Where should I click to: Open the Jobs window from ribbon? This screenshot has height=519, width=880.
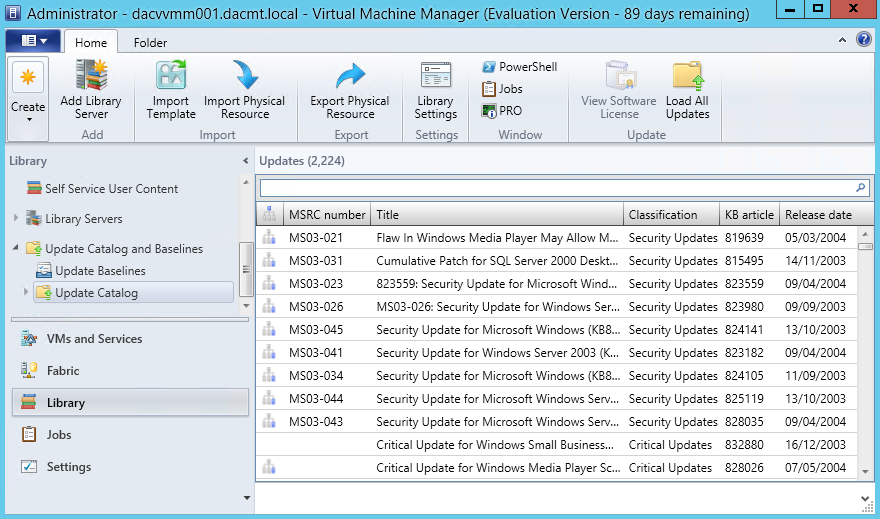pos(502,89)
